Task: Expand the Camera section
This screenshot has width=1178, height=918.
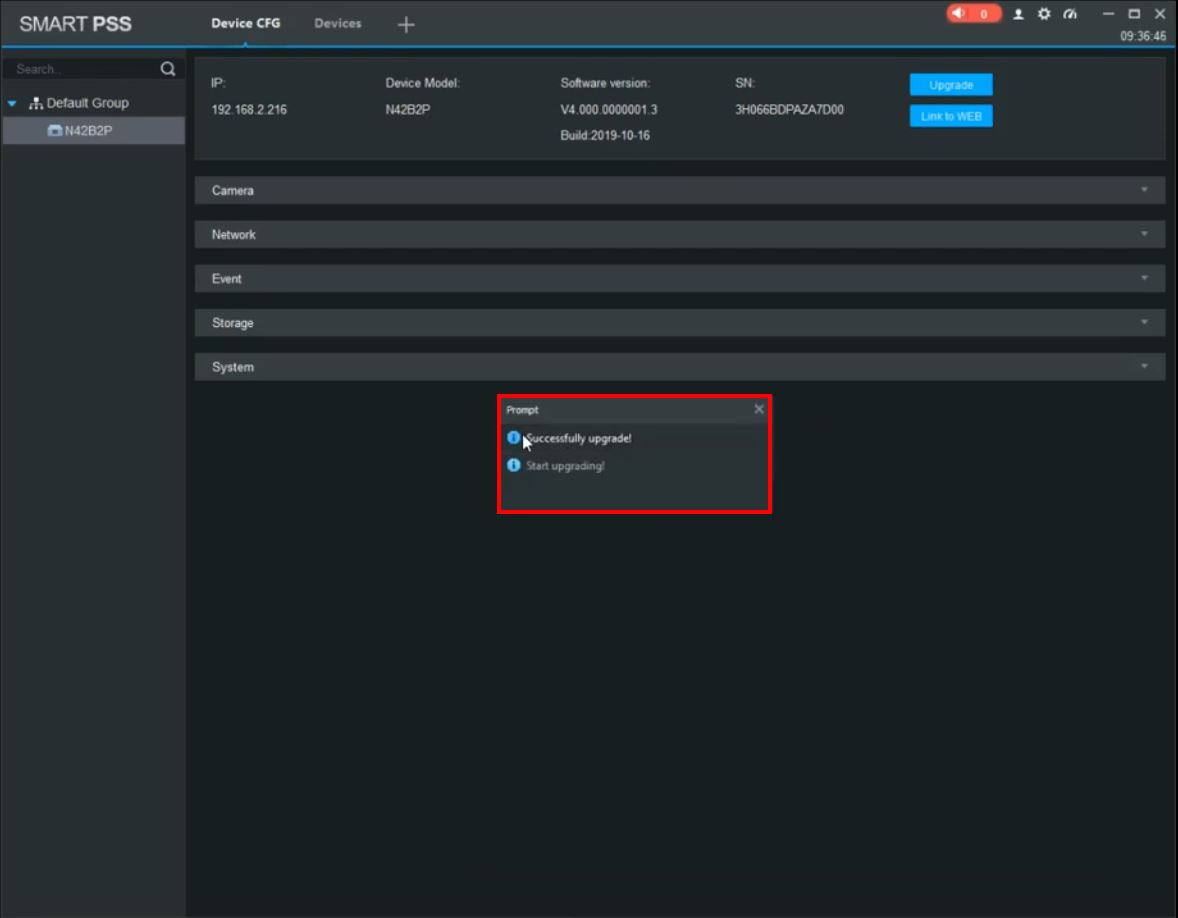Action: click(679, 191)
